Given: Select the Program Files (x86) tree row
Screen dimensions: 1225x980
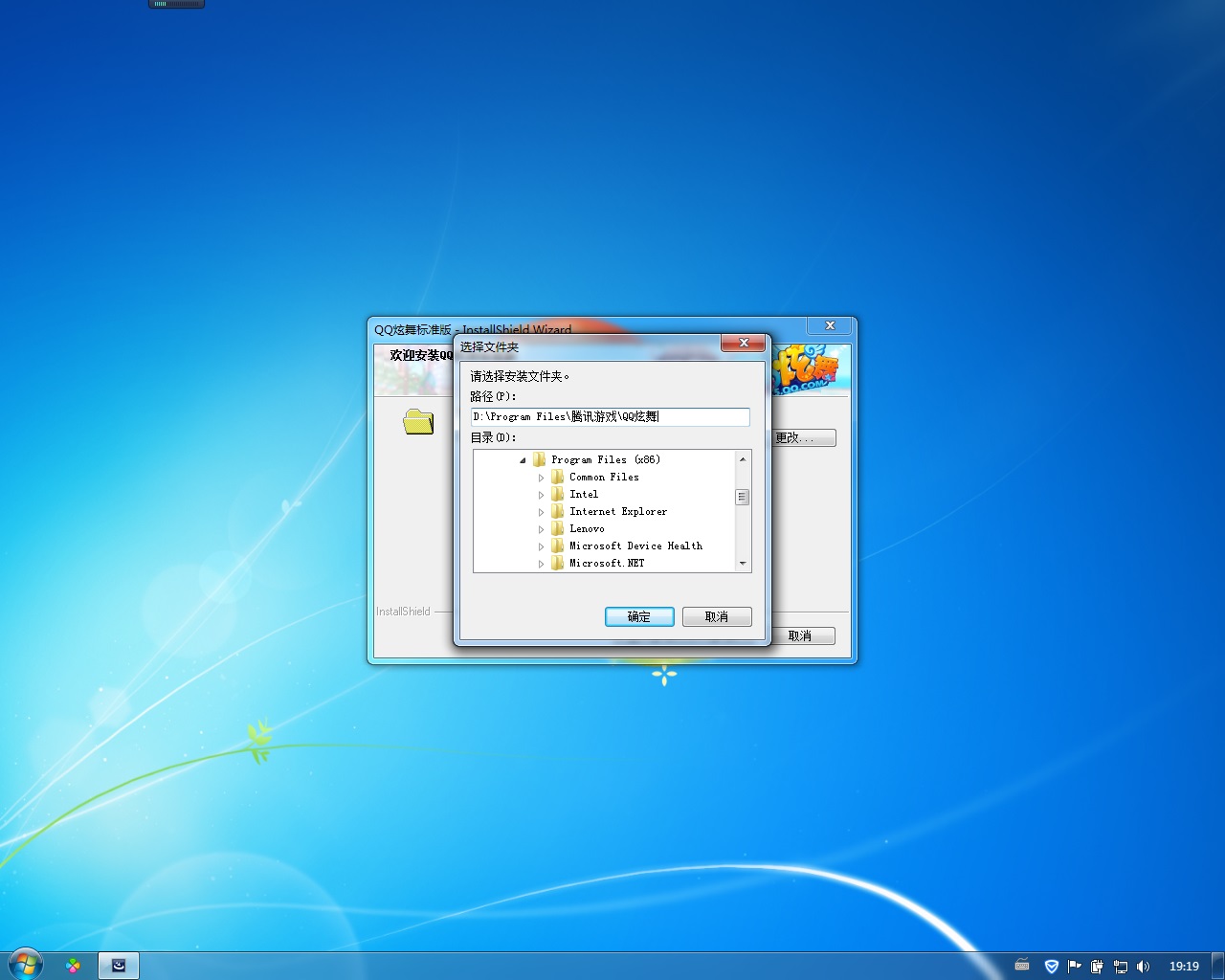Looking at the screenshot, I should coord(605,459).
